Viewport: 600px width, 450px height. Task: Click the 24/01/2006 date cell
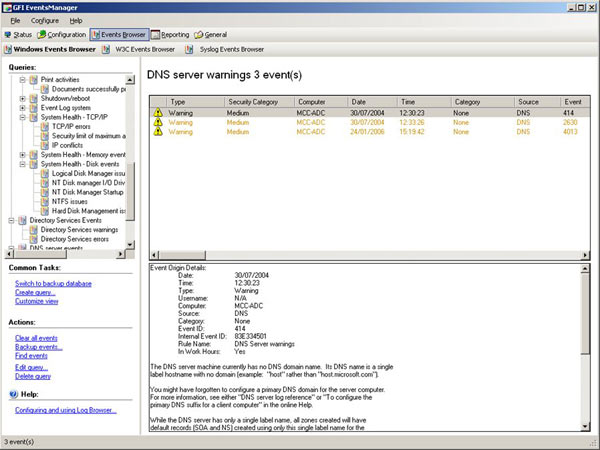367,132
